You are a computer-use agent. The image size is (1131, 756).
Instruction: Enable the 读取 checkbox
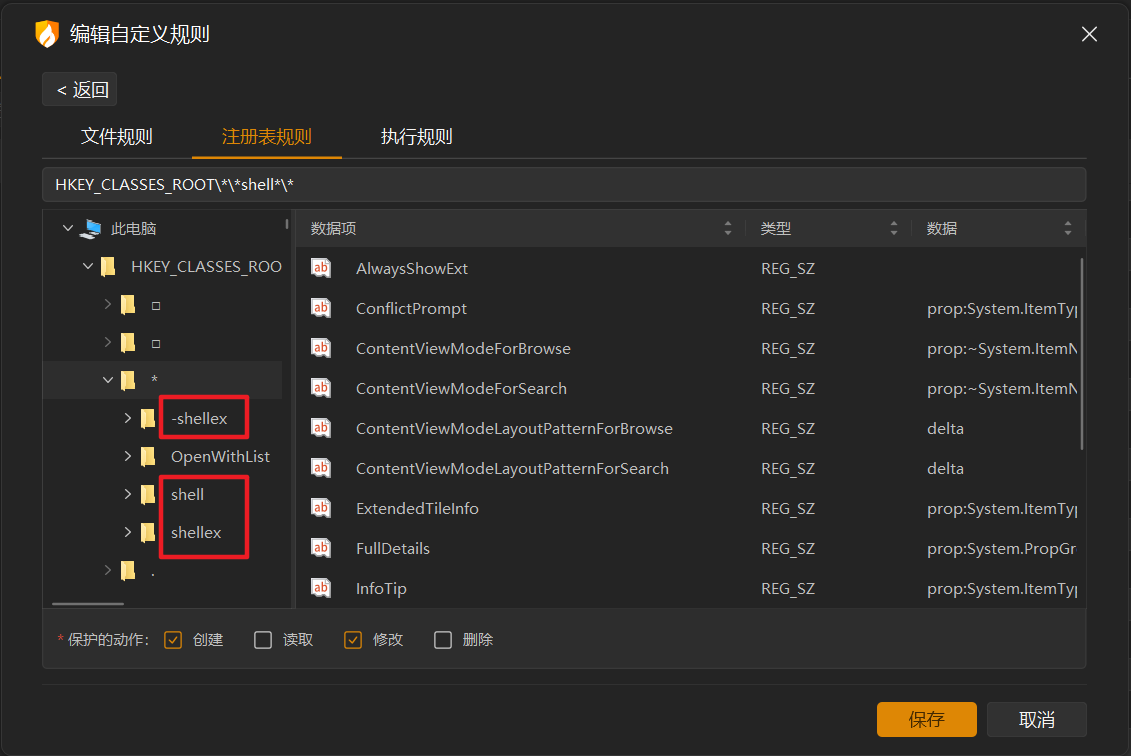coord(263,640)
